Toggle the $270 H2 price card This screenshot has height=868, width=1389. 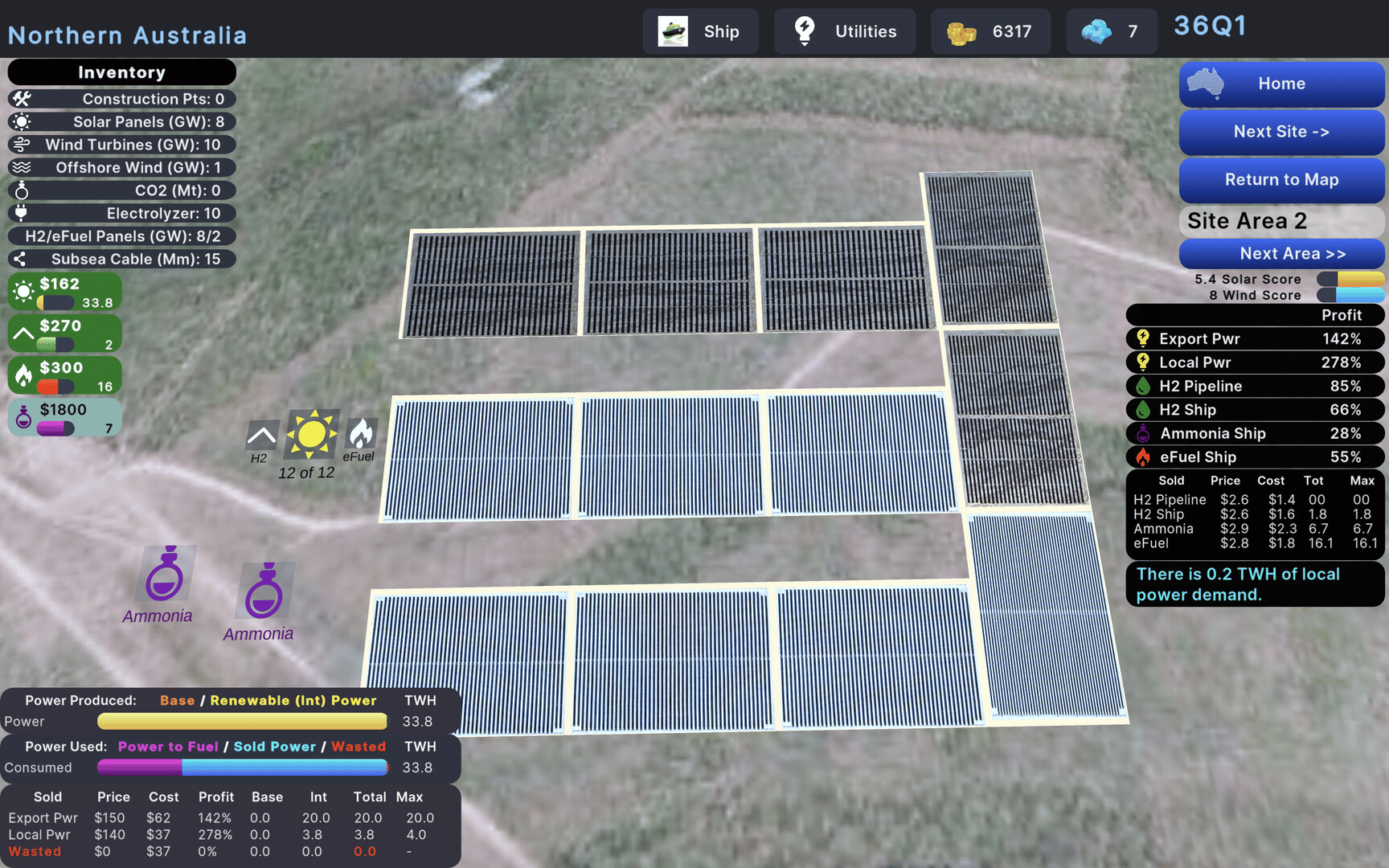click(65, 334)
